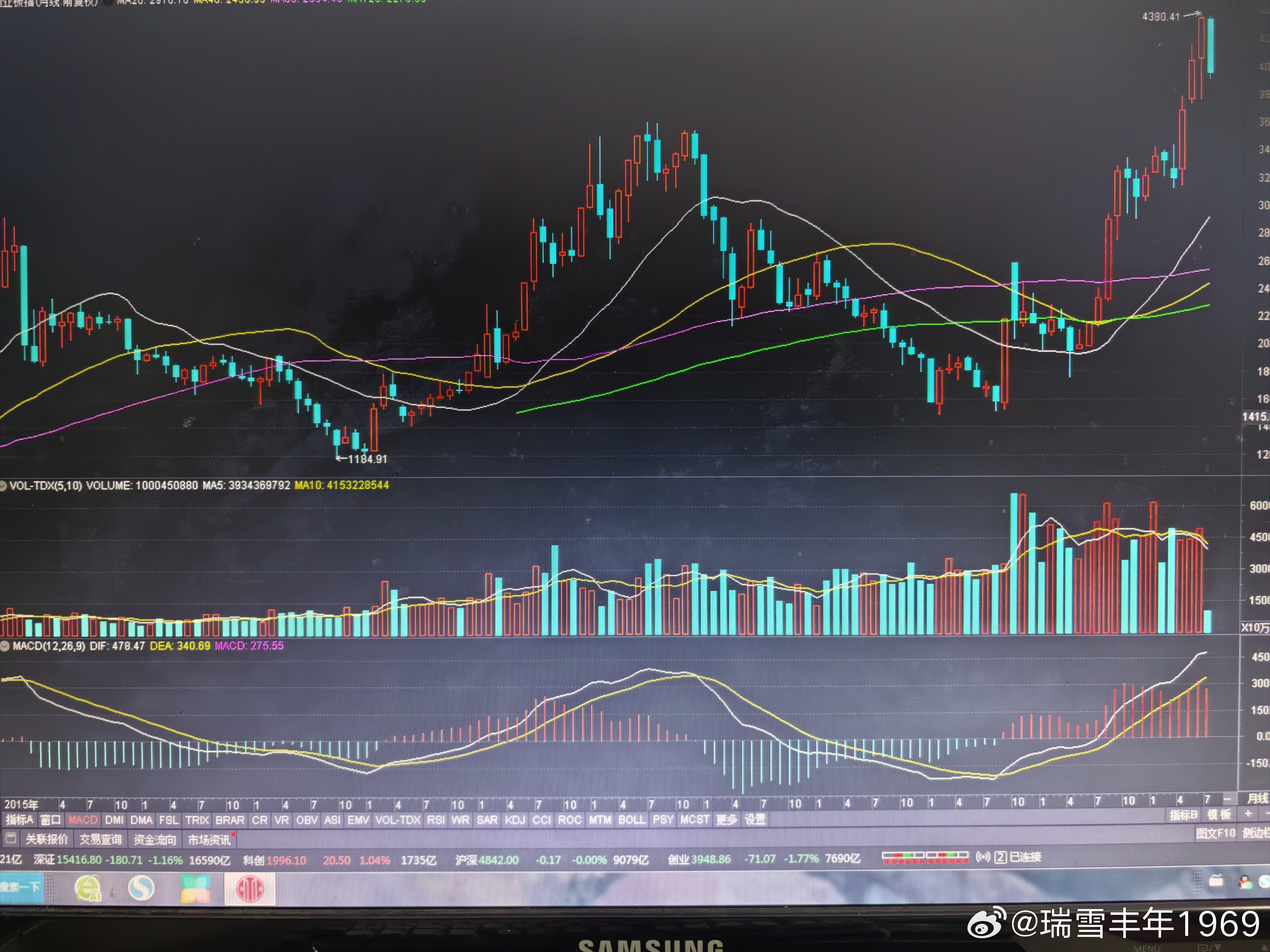This screenshot has height=952, width=1270.
Task: Click the 4380.41 high price label
Action: [1160, 17]
